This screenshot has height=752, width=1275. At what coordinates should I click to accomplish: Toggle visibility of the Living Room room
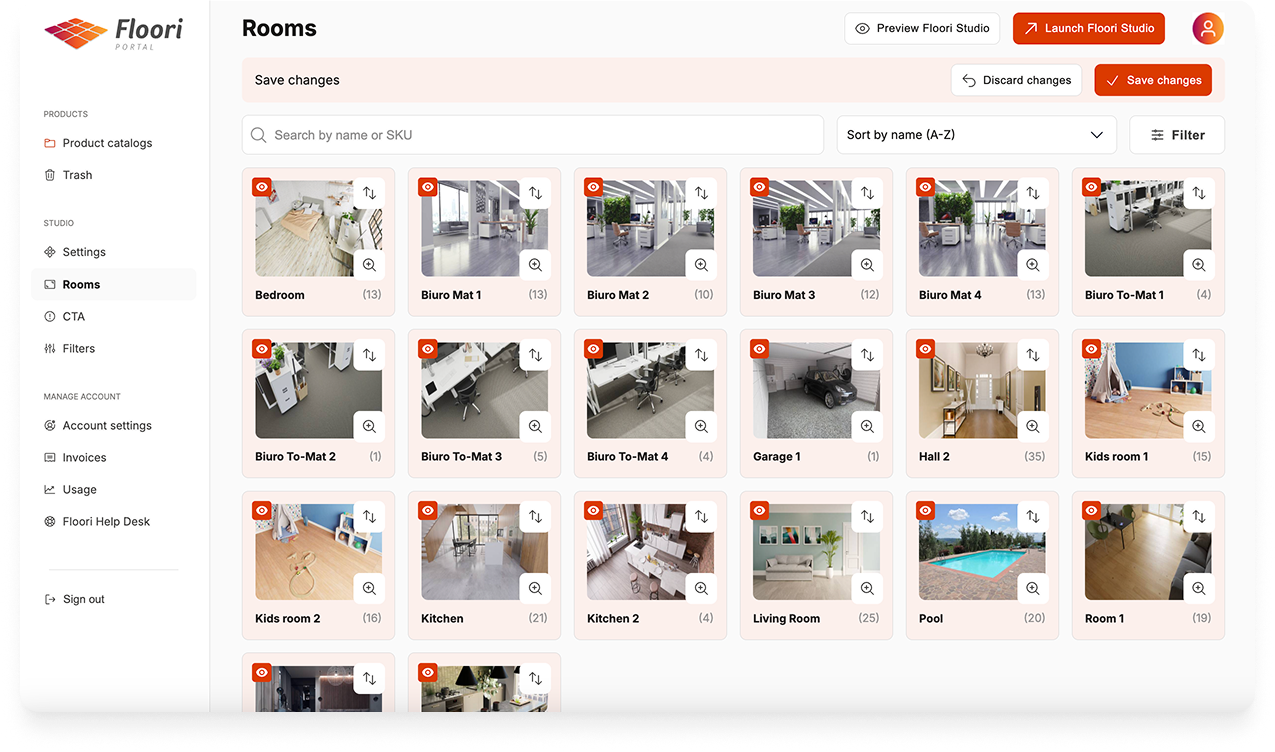(759, 510)
